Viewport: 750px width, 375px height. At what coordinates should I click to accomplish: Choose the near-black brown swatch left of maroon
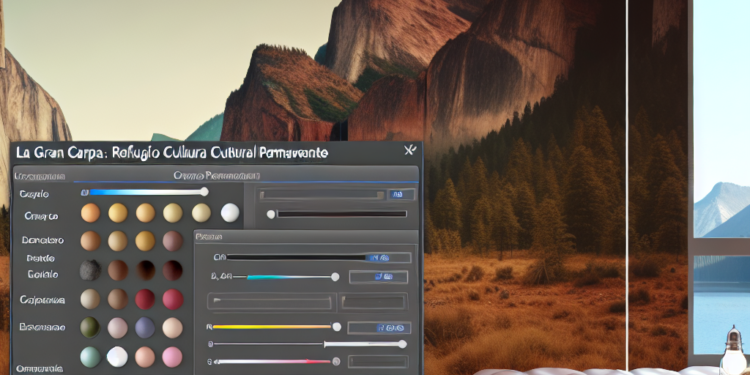click(145, 270)
